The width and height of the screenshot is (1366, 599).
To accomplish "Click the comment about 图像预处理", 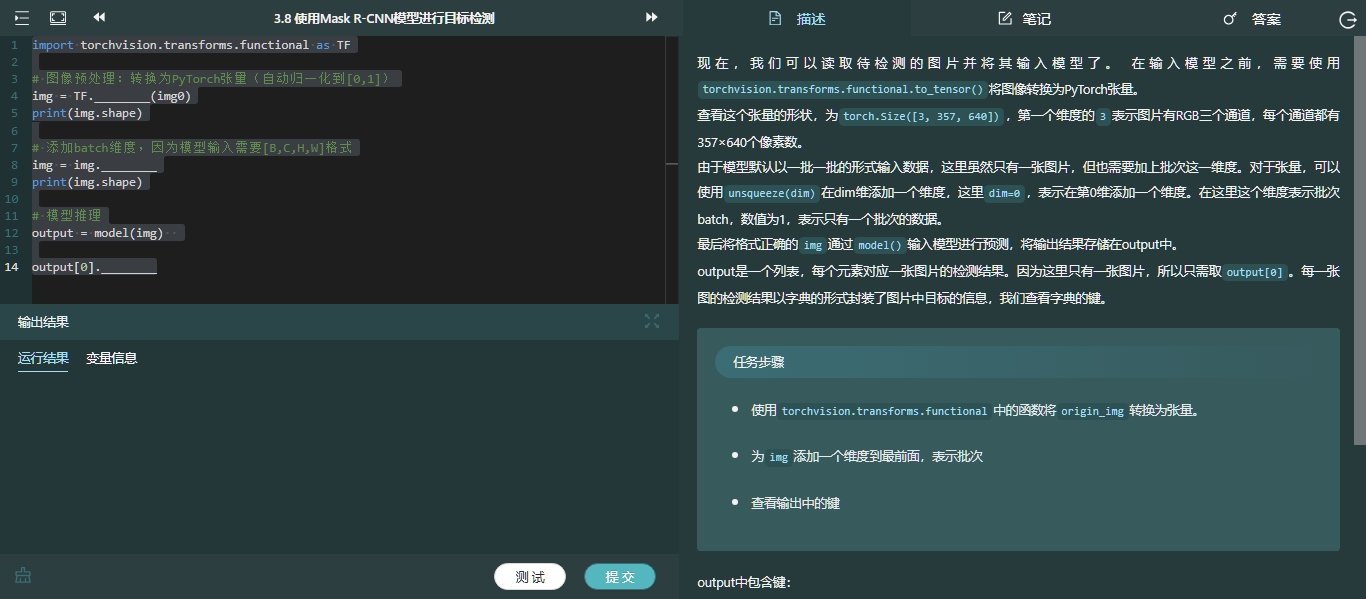I will click(x=211, y=78).
